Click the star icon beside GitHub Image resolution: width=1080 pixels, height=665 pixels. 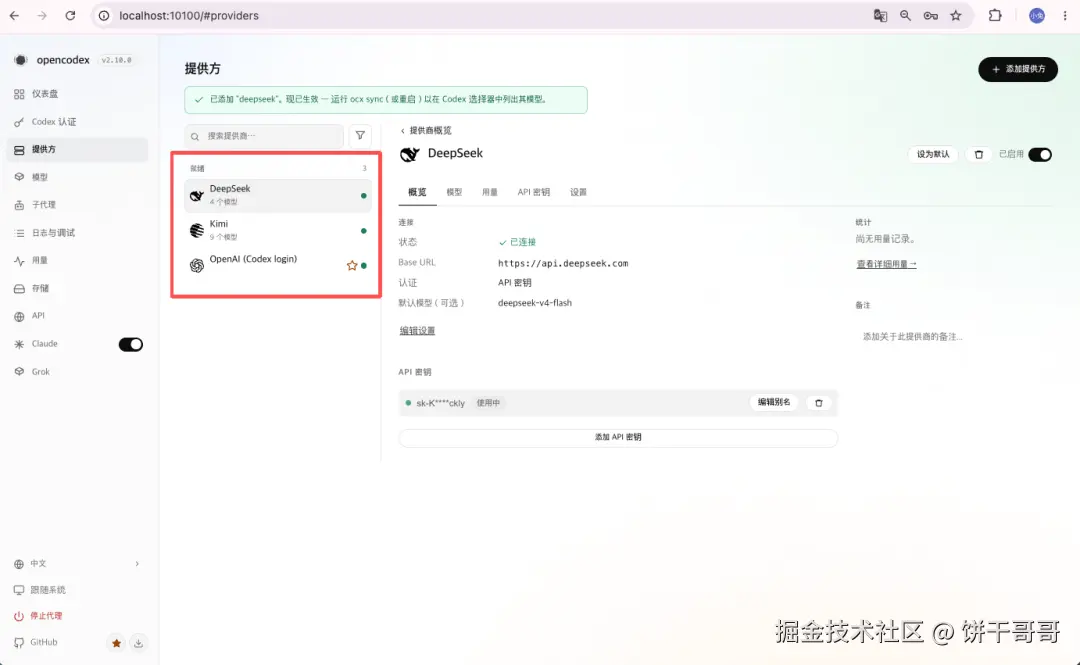(x=116, y=643)
